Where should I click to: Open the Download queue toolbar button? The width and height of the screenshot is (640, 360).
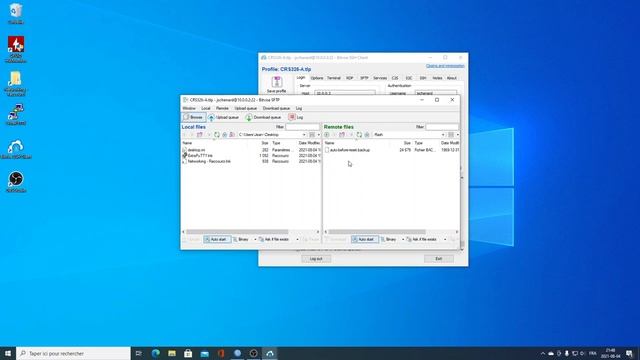[263, 117]
